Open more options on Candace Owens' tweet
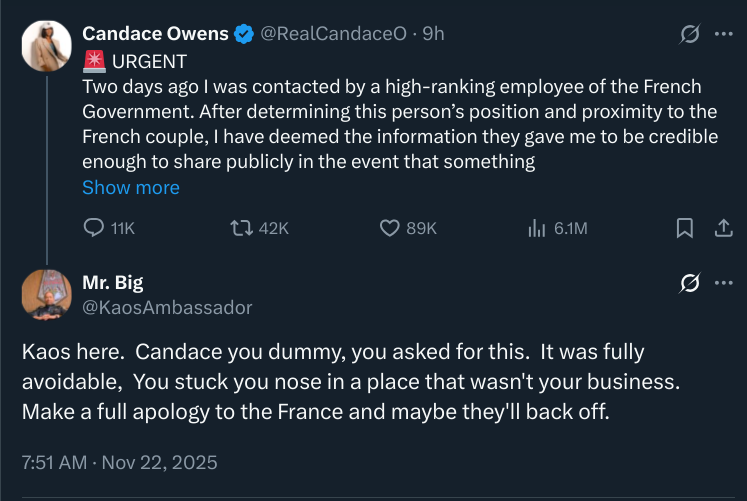This screenshot has width=747, height=501. [x=724, y=34]
